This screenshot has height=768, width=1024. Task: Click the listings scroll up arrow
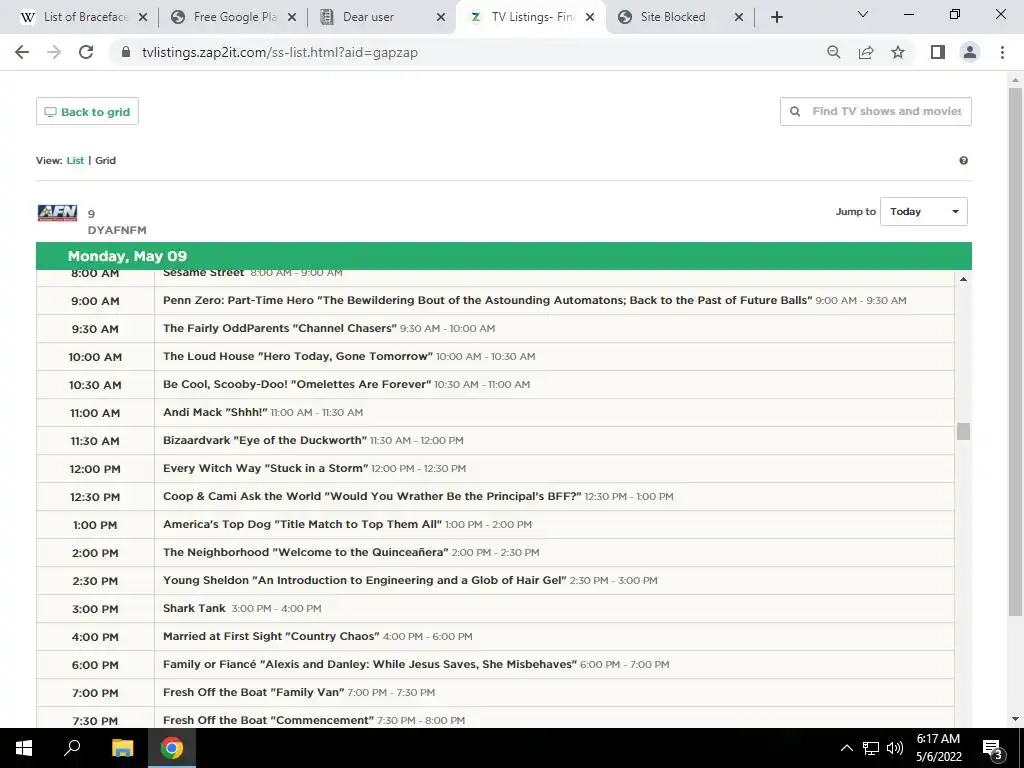[963, 280]
